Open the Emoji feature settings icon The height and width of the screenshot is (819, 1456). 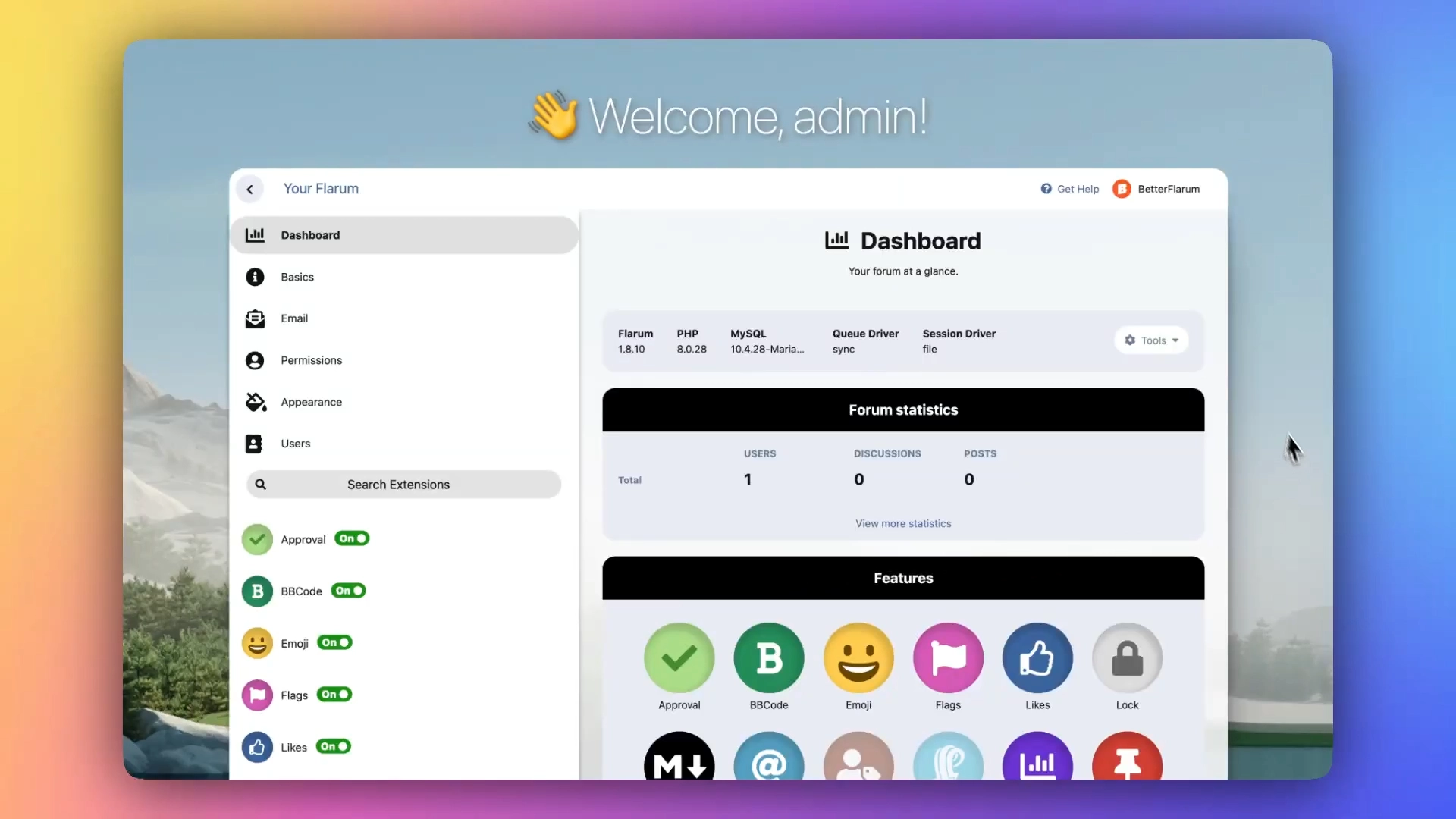tap(858, 657)
